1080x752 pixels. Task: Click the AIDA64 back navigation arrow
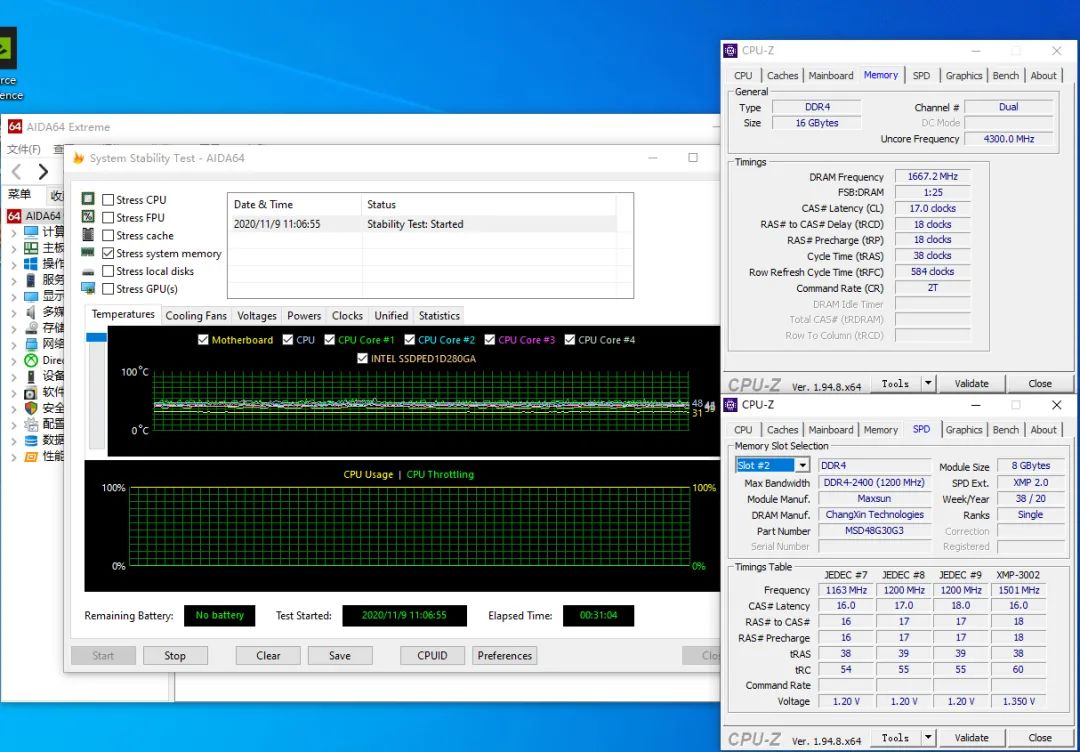point(16,172)
